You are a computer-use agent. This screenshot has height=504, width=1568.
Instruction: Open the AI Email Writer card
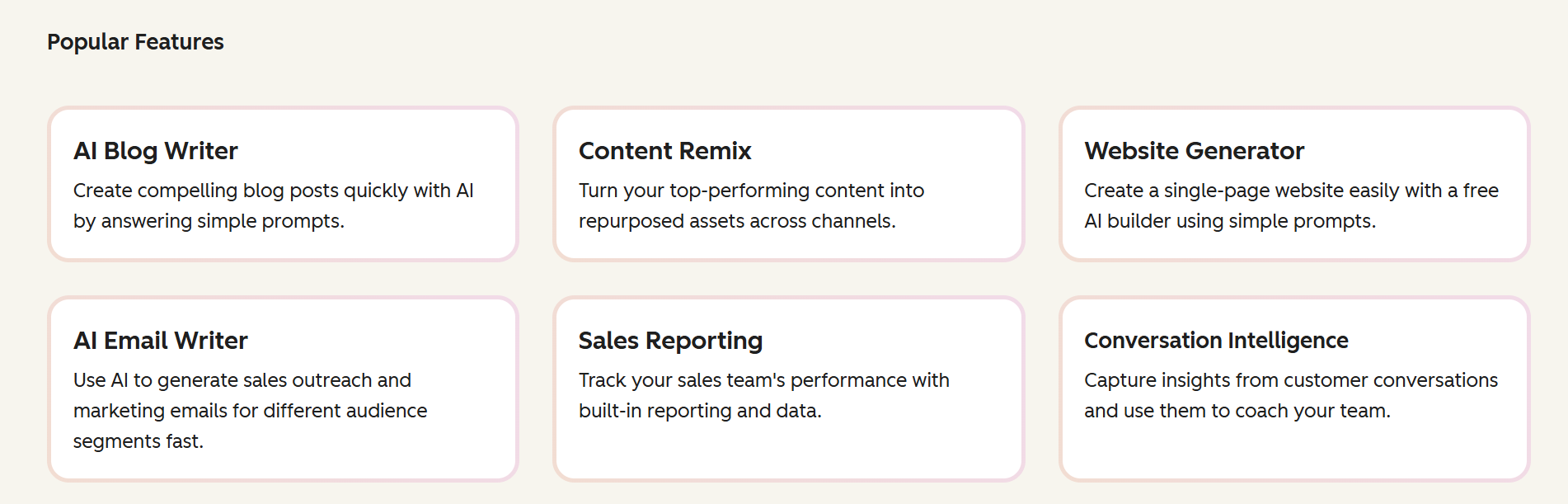point(283,389)
